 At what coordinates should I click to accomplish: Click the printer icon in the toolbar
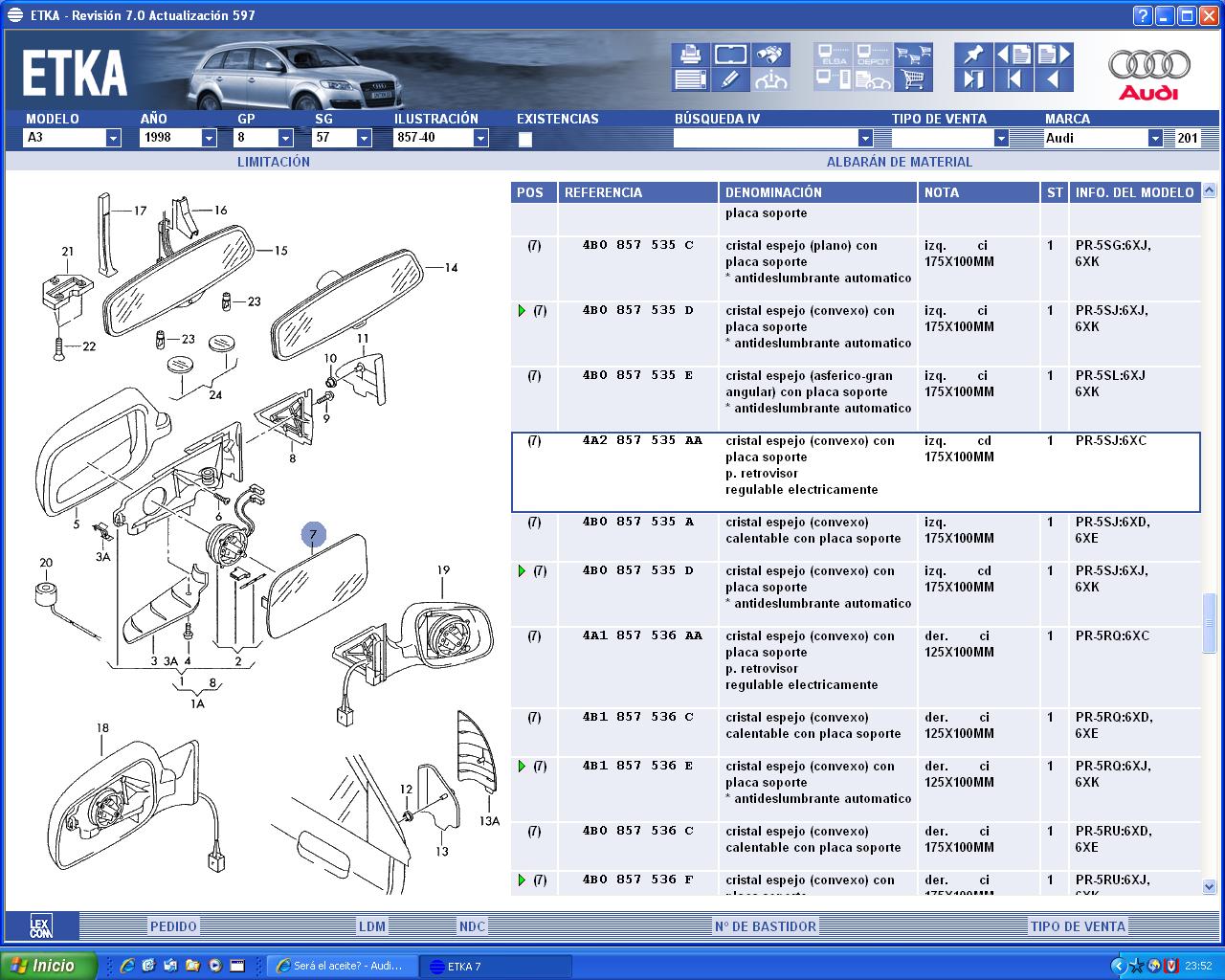[690, 55]
